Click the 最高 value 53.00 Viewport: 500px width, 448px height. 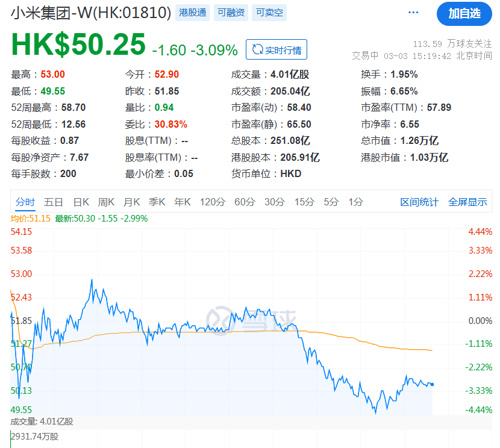click(x=53, y=74)
